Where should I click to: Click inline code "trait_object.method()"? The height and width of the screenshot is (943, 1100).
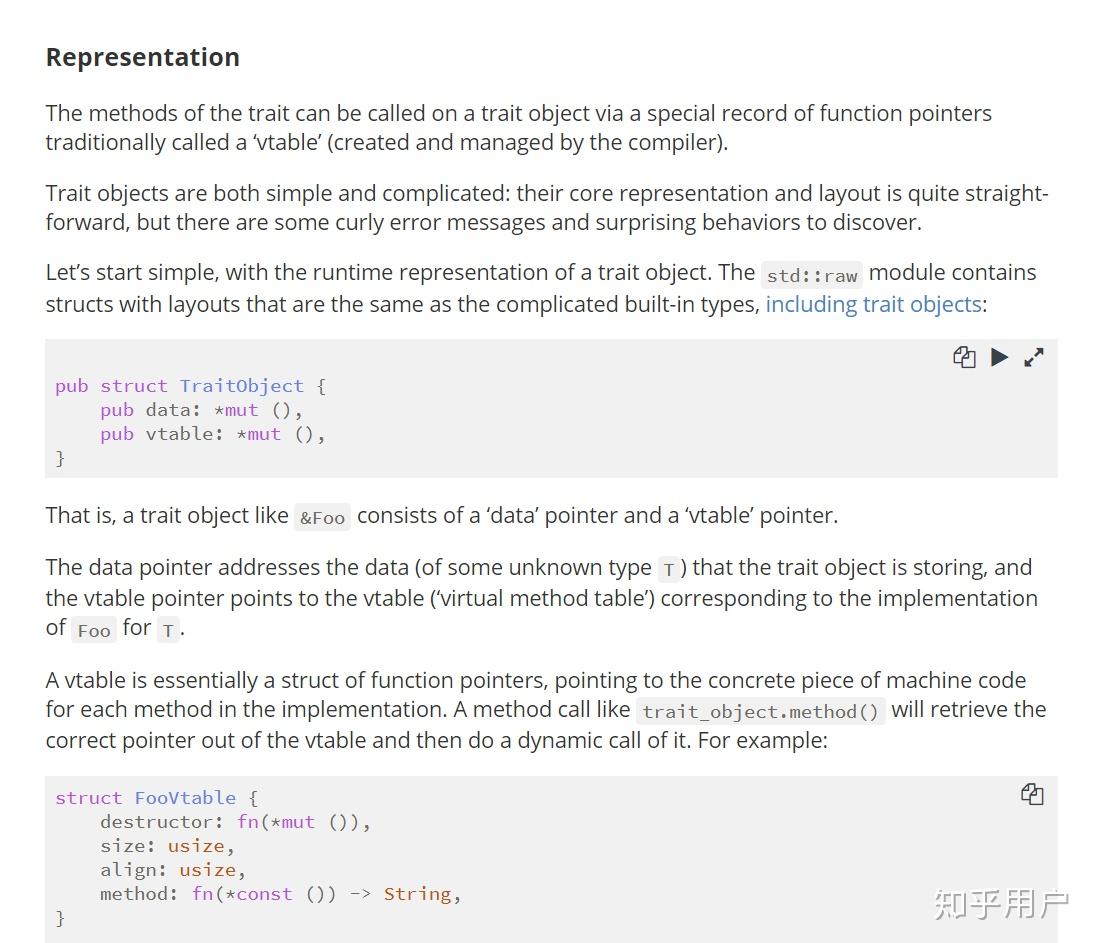click(761, 712)
